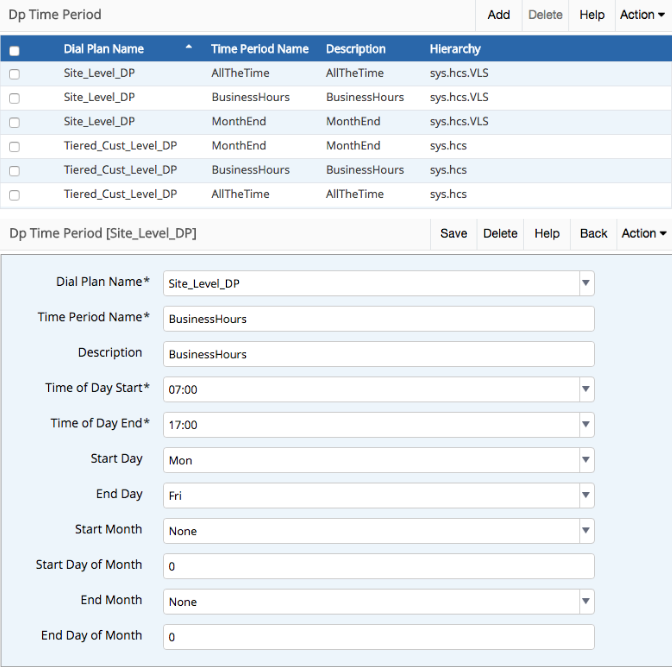Open the End Day dropdown arrow
This screenshot has height=667, width=672.
(585, 495)
